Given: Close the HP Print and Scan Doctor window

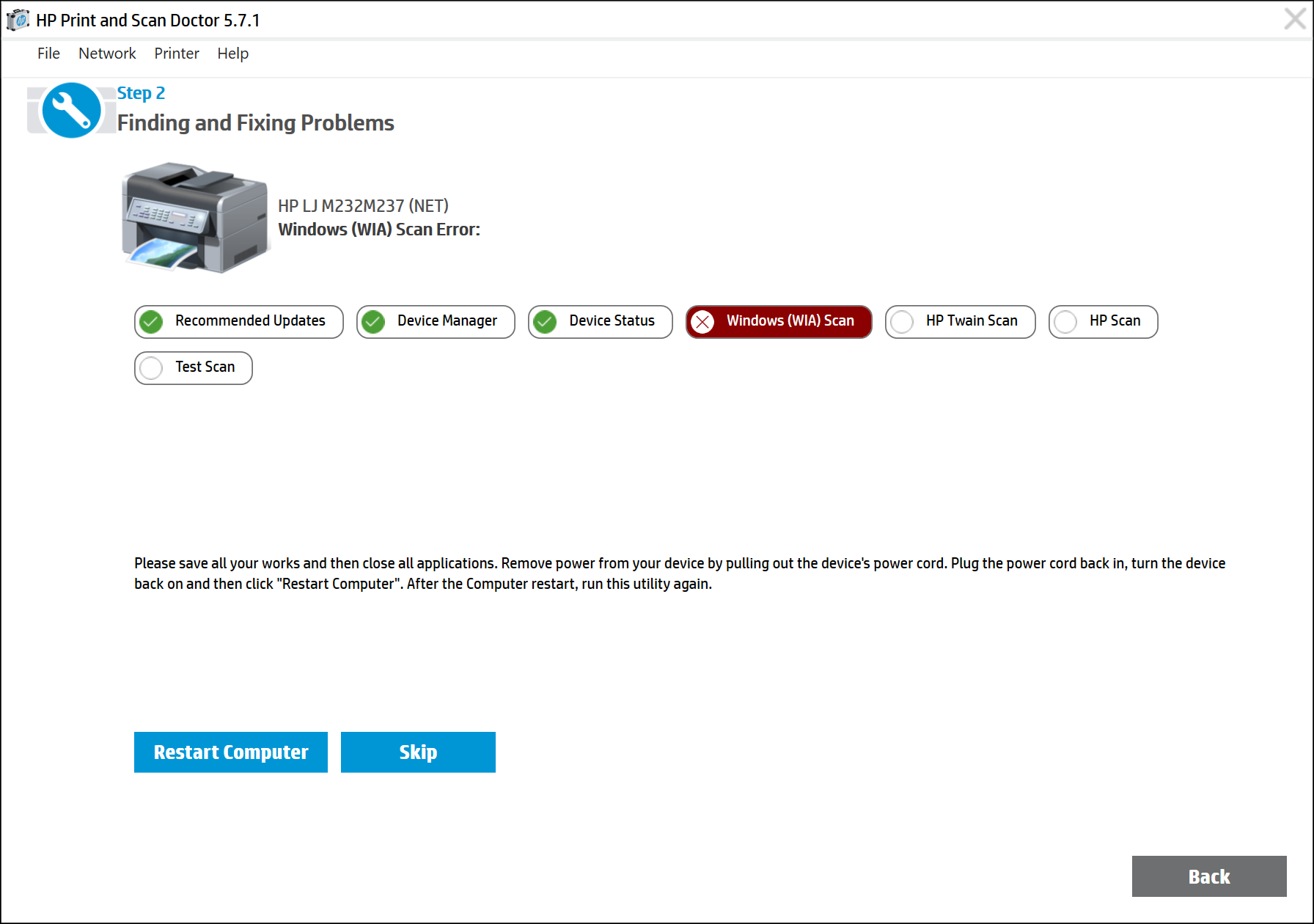Looking at the screenshot, I should click(x=1293, y=19).
